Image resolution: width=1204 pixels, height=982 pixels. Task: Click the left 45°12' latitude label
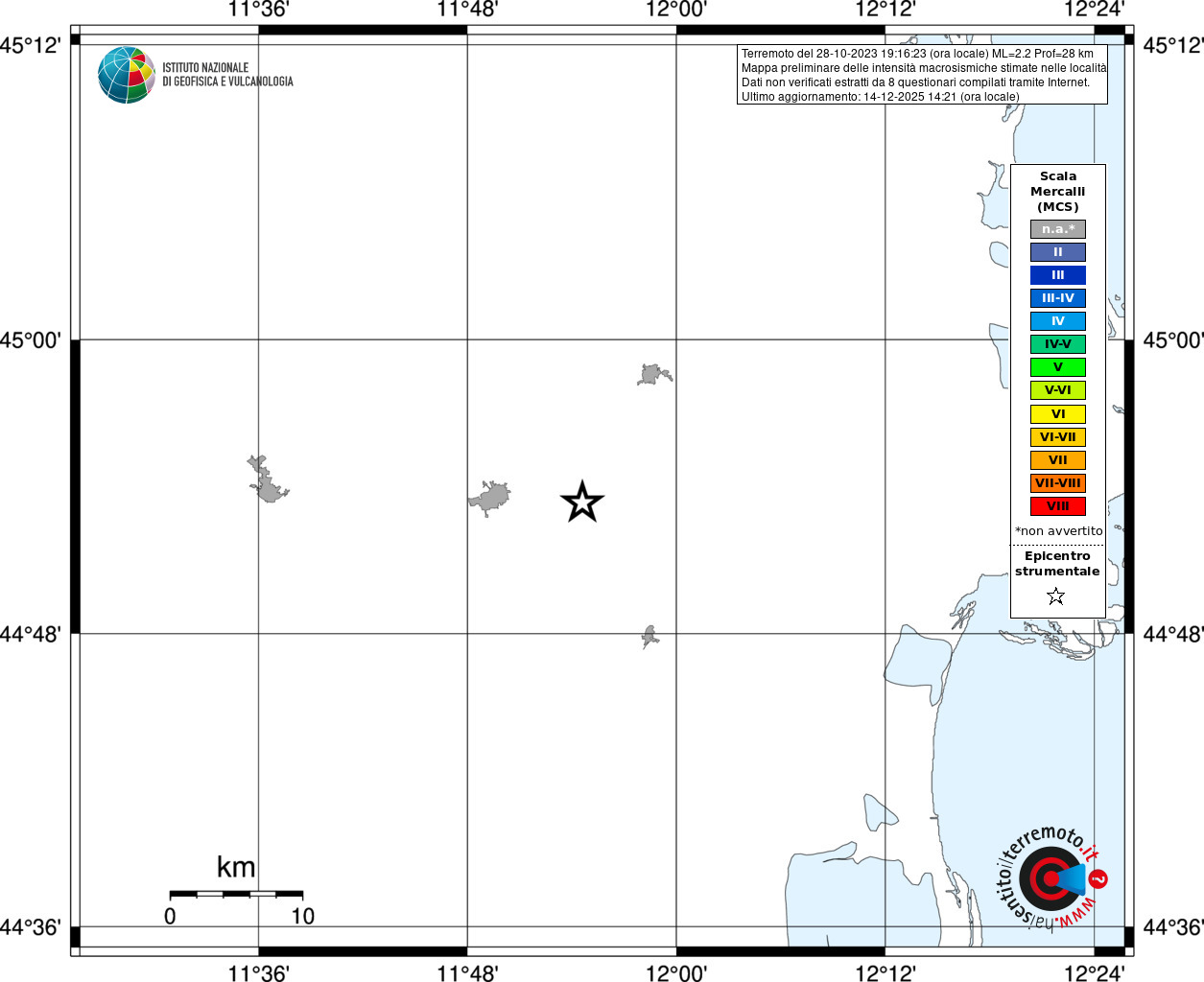tap(31, 45)
